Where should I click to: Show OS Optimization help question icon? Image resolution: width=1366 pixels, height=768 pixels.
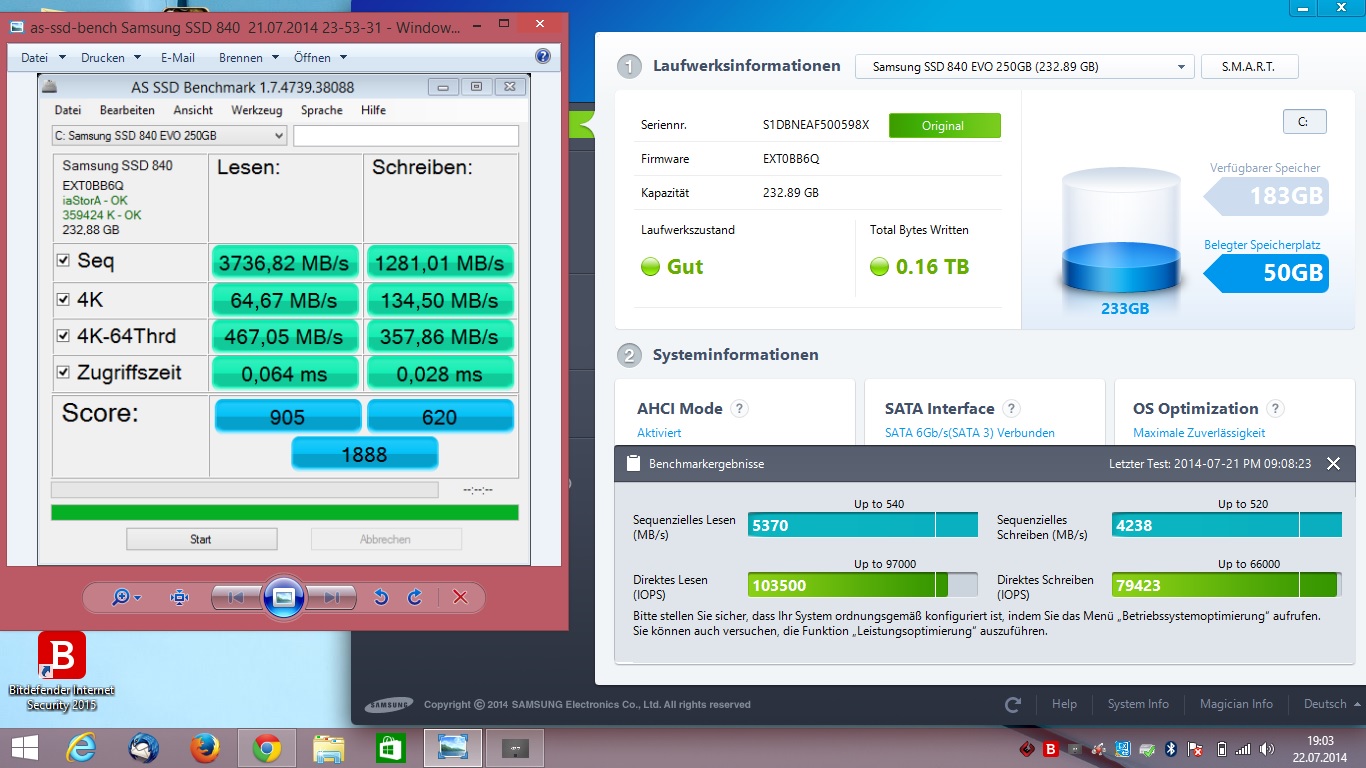point(1275,408)
